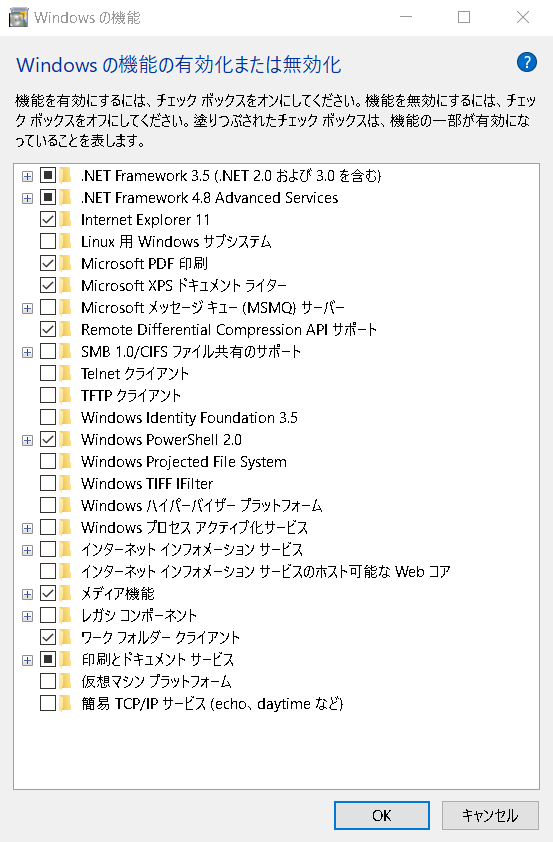Select Windows Projected File System label
This screenshot has height=842, width=553.
point(184,461)
